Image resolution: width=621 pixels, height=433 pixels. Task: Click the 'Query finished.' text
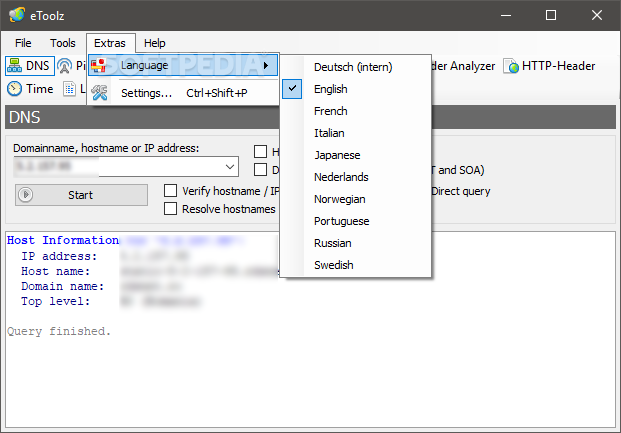(59, 331)
